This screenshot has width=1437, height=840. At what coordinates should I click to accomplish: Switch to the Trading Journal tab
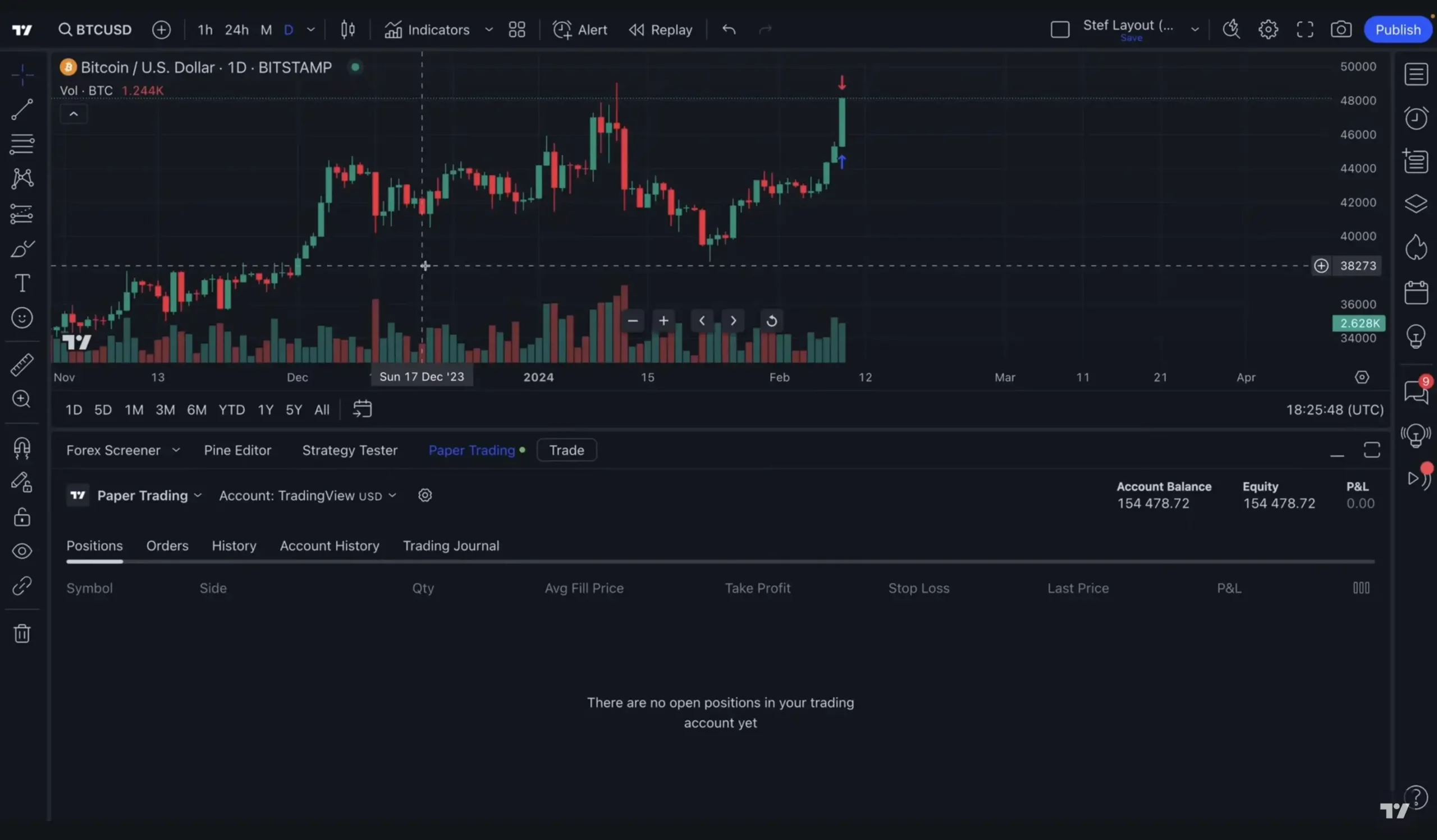(x=450, y=546)
